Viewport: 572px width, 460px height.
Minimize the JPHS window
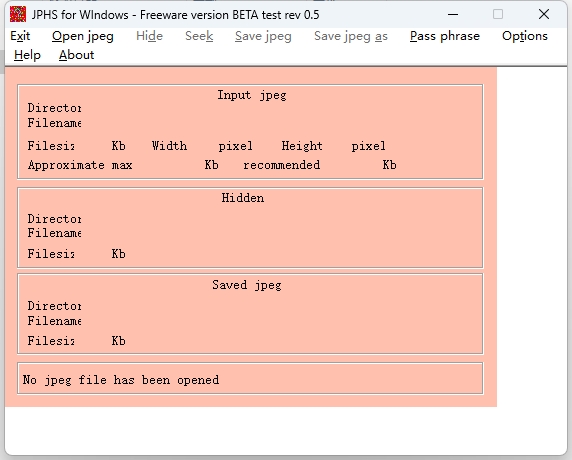pos(453,14)
